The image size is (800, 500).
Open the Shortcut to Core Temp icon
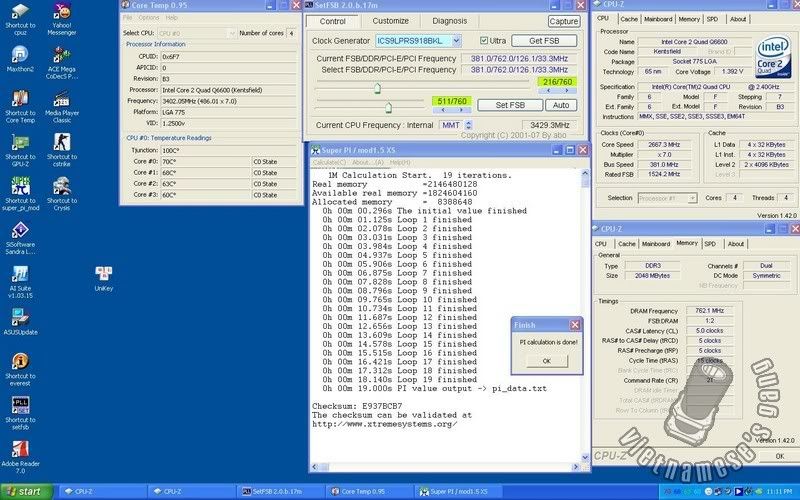(x=20, y=107)
